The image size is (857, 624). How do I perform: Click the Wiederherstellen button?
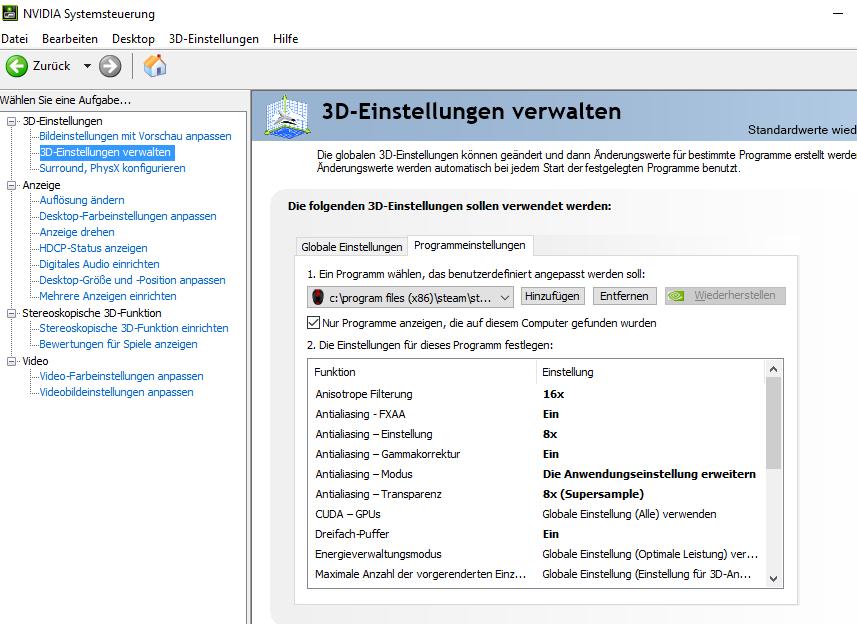pyautogui.click(x=725, y=296)
